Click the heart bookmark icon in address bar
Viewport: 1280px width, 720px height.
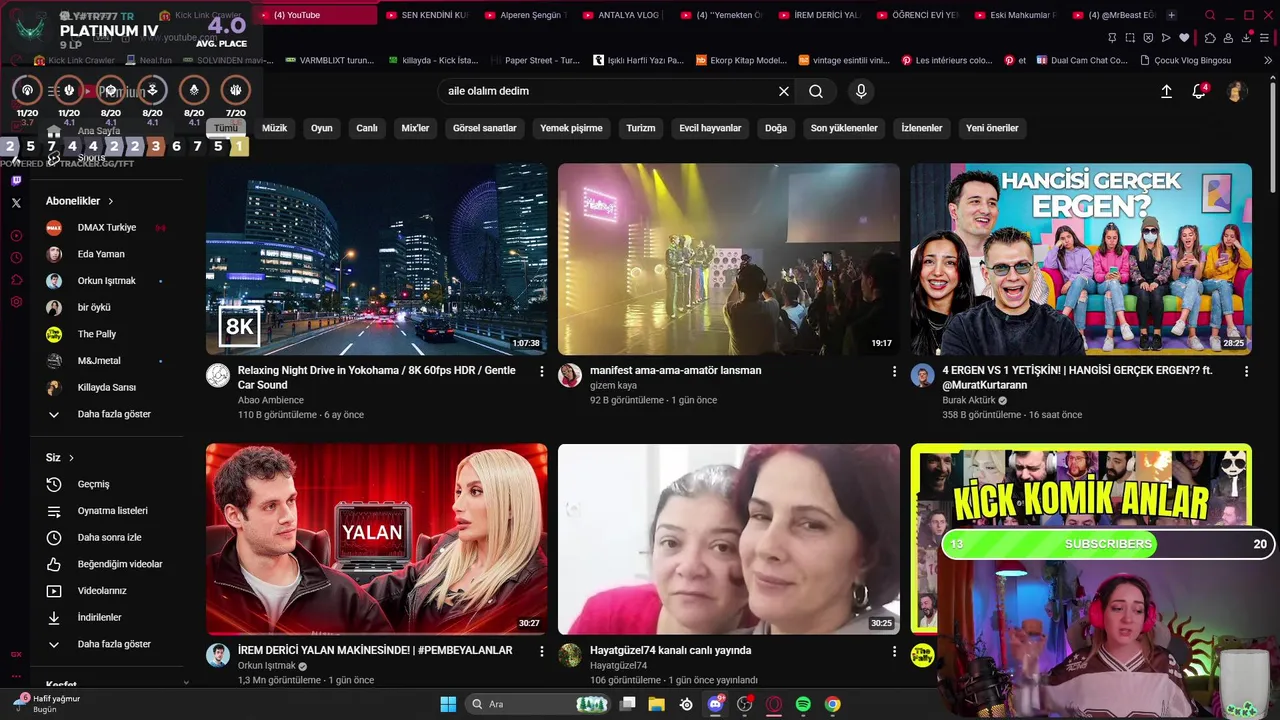pos(1184,38)
